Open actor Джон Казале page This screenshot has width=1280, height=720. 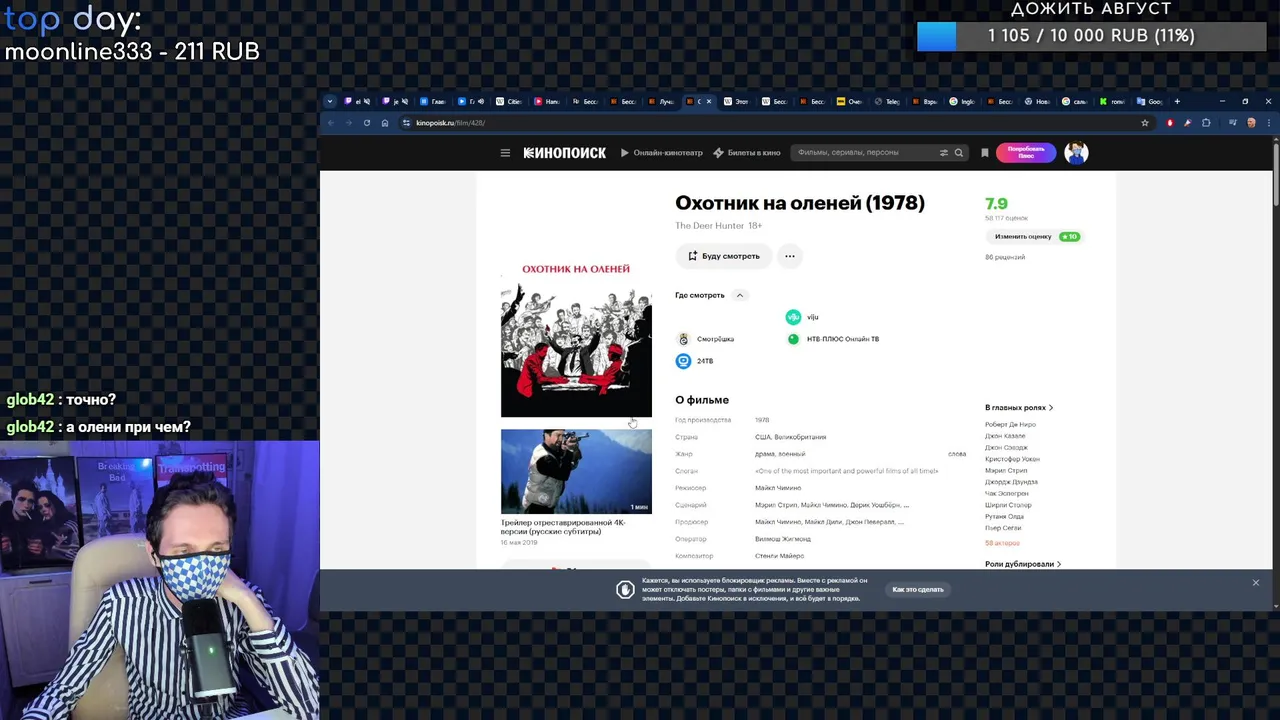click(1005, 436)
